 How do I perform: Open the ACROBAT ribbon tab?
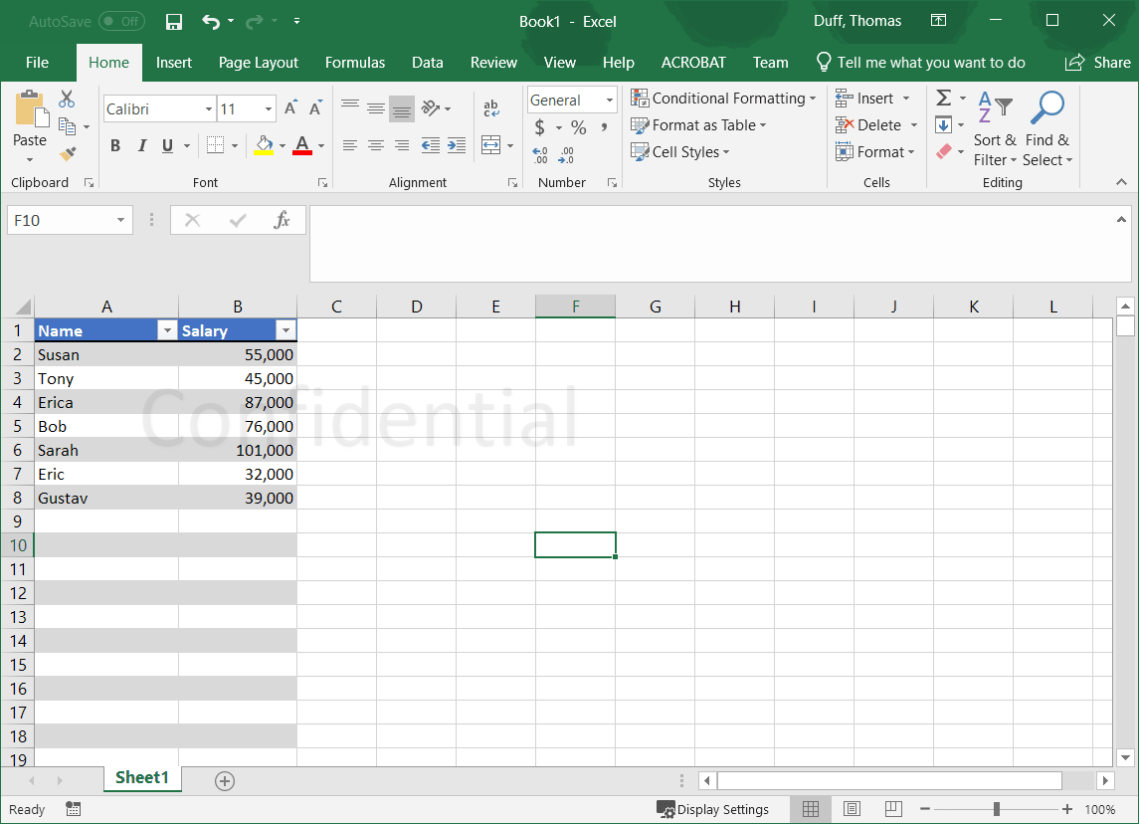point(693,62)
